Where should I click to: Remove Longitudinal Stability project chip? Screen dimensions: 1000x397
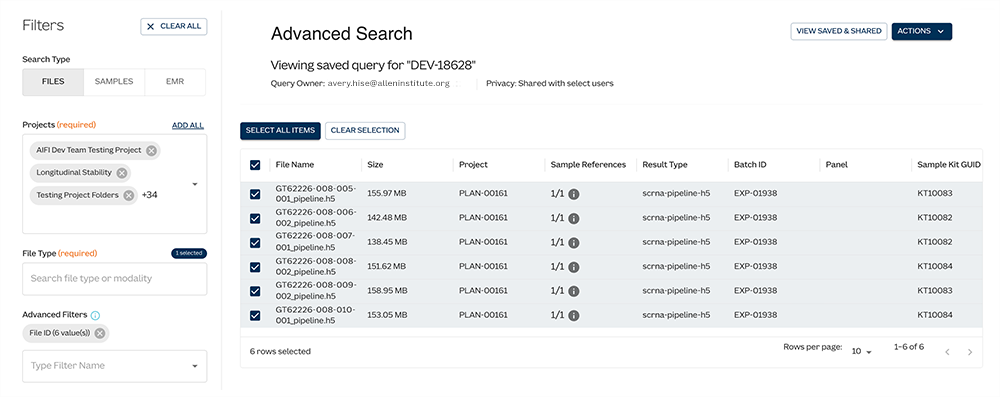122,173
